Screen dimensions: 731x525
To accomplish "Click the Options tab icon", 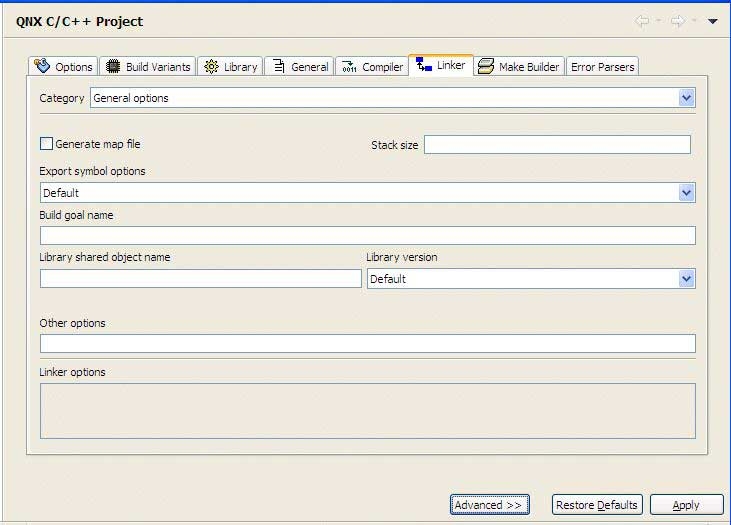I will (x=42, y=66).
